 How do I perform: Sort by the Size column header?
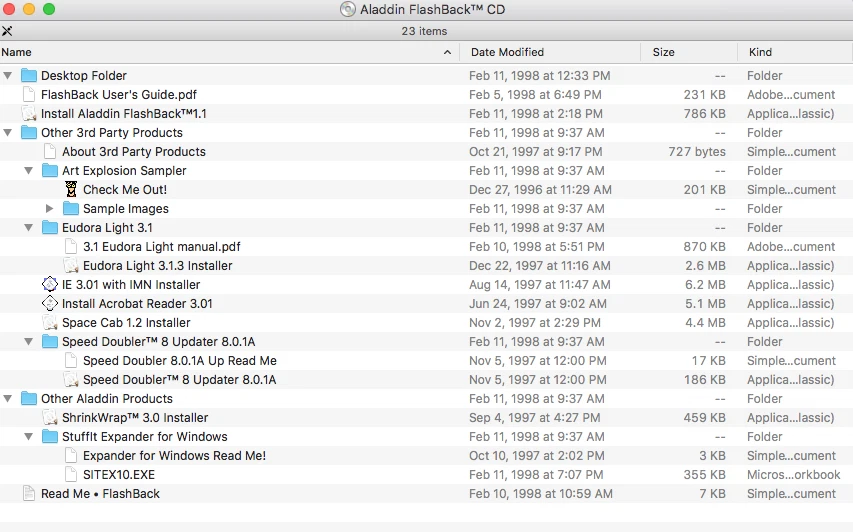click(689, 52)
